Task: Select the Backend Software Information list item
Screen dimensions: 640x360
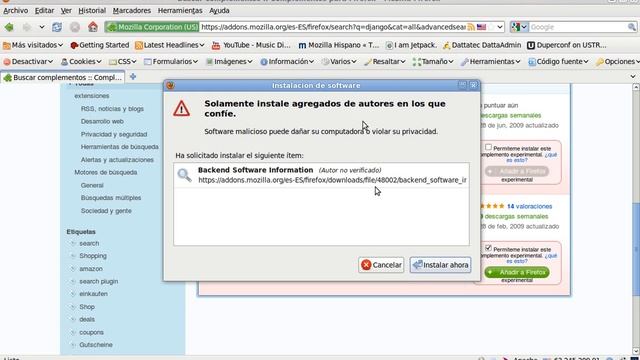Action: [x=321, y=175]
